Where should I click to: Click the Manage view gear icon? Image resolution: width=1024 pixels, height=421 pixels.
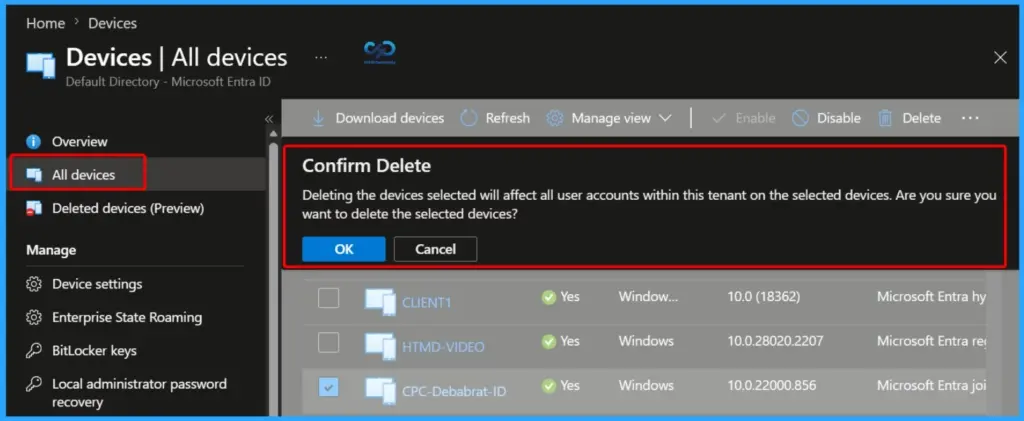click(x=554, y=118)
